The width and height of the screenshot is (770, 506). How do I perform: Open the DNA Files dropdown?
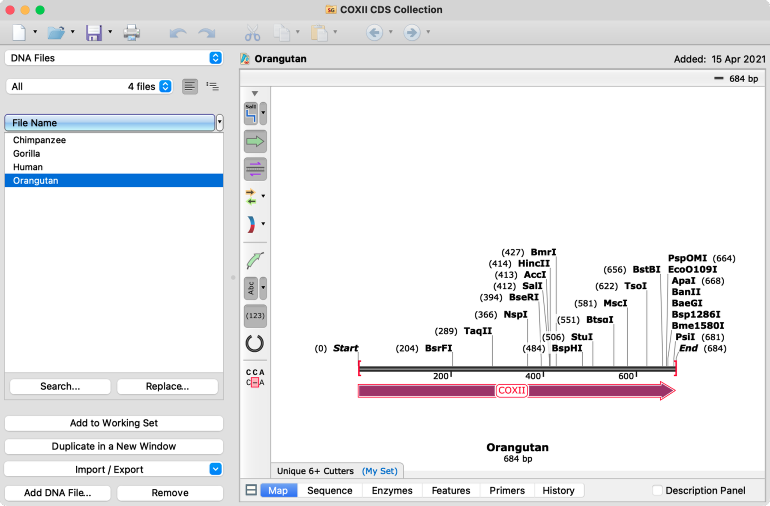tap(114, 58)
